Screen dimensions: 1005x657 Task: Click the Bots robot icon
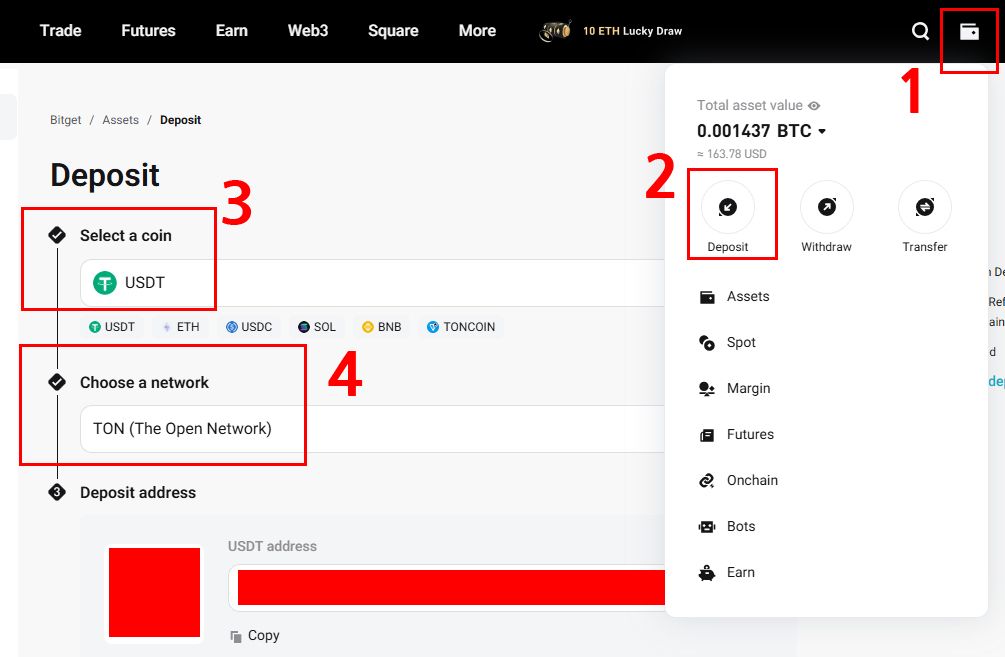(x=707, y=527)
